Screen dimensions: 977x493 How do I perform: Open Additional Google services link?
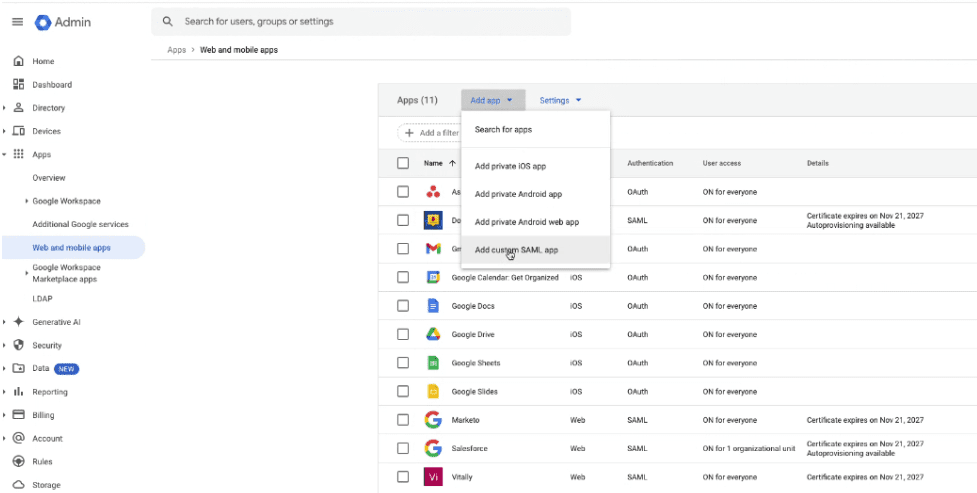[x=80, y=224]
